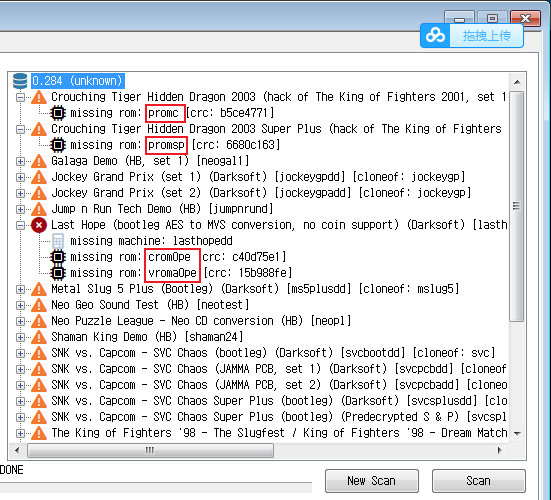Expand SVC Chaos bootleg svcbootdd node
Screen dimensions: 551x500
point(20,353)
